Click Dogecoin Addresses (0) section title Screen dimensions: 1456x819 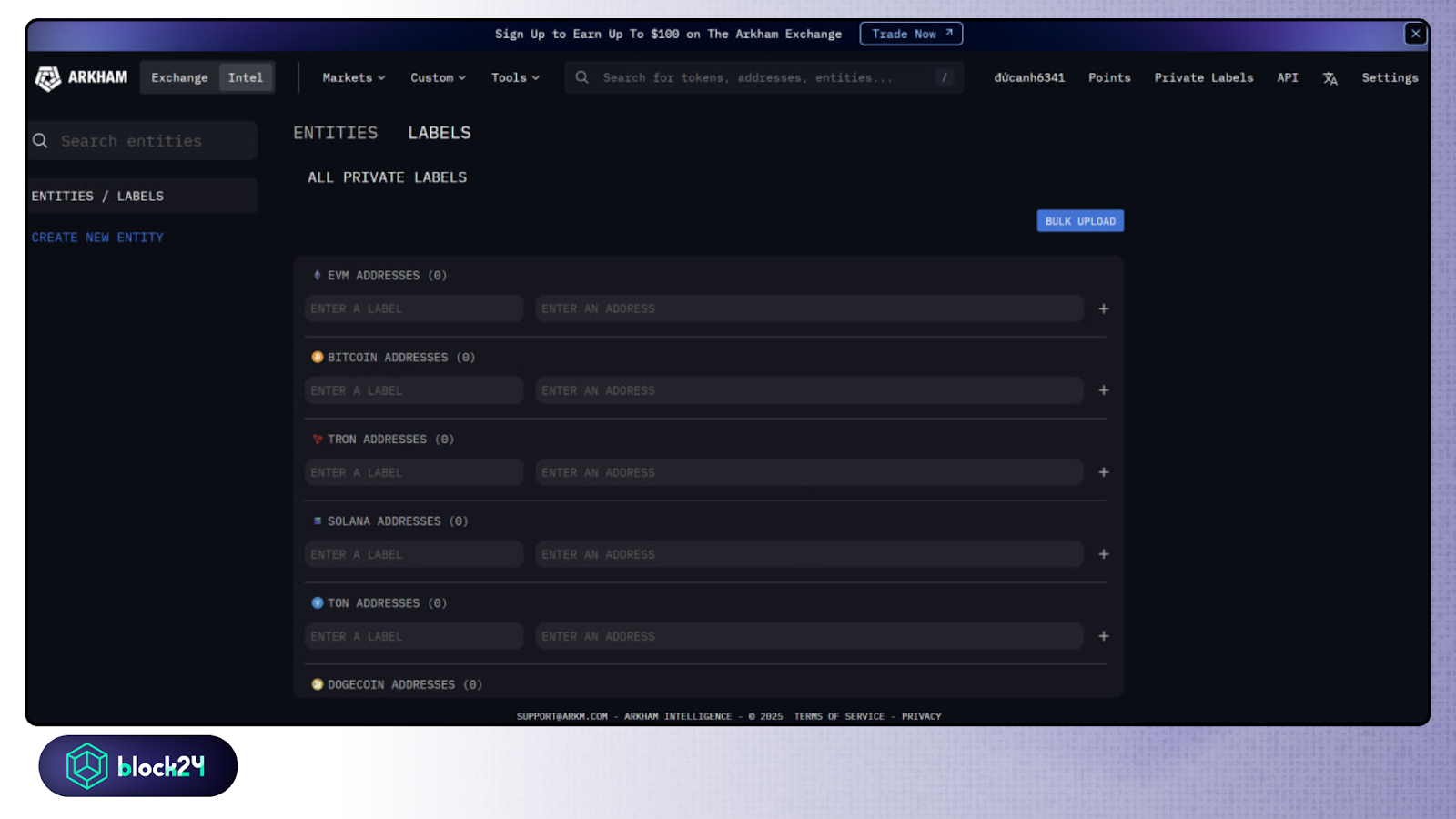point(405,684)
